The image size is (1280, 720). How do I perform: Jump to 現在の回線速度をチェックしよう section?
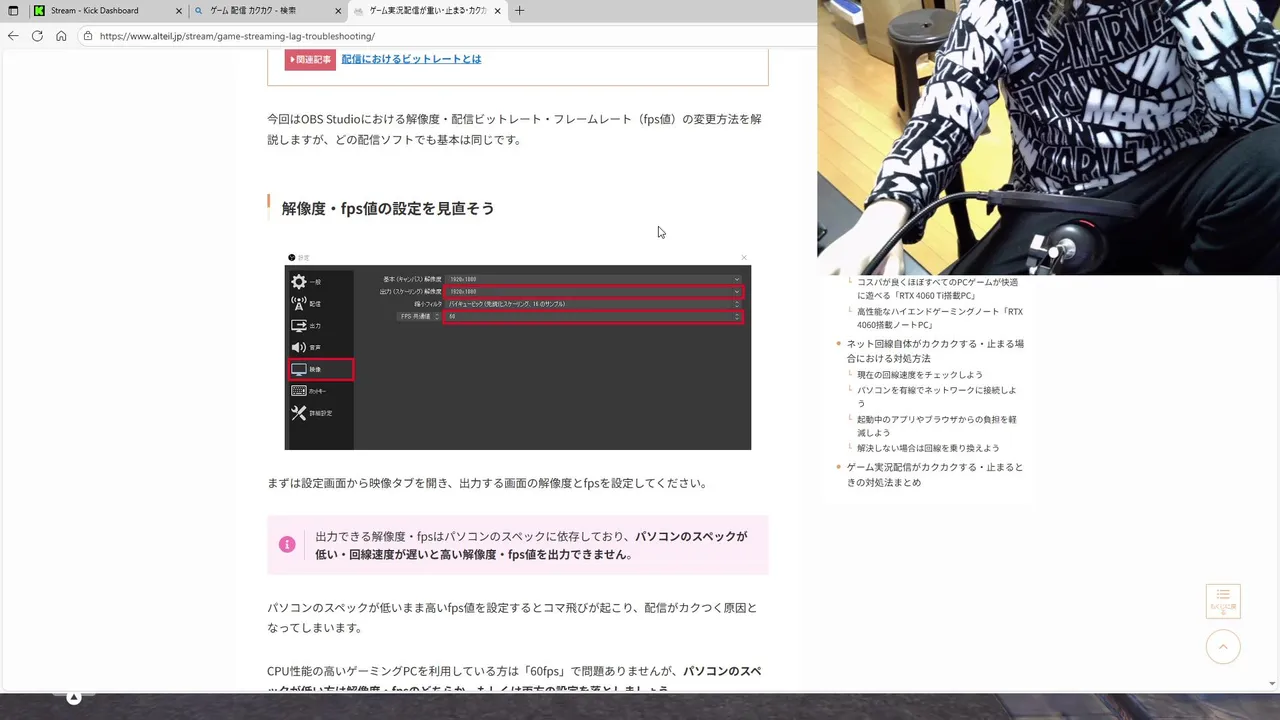920,375
